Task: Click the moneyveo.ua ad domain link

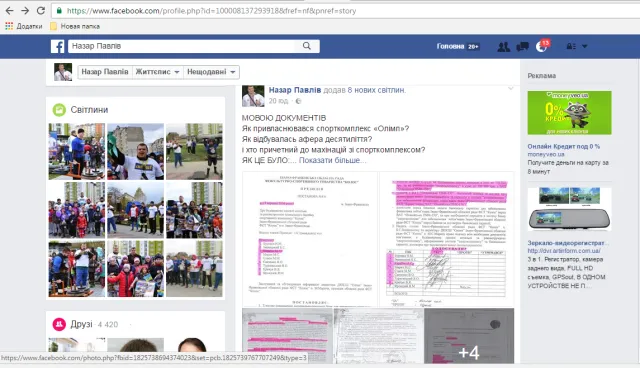Action: (546, 154)
